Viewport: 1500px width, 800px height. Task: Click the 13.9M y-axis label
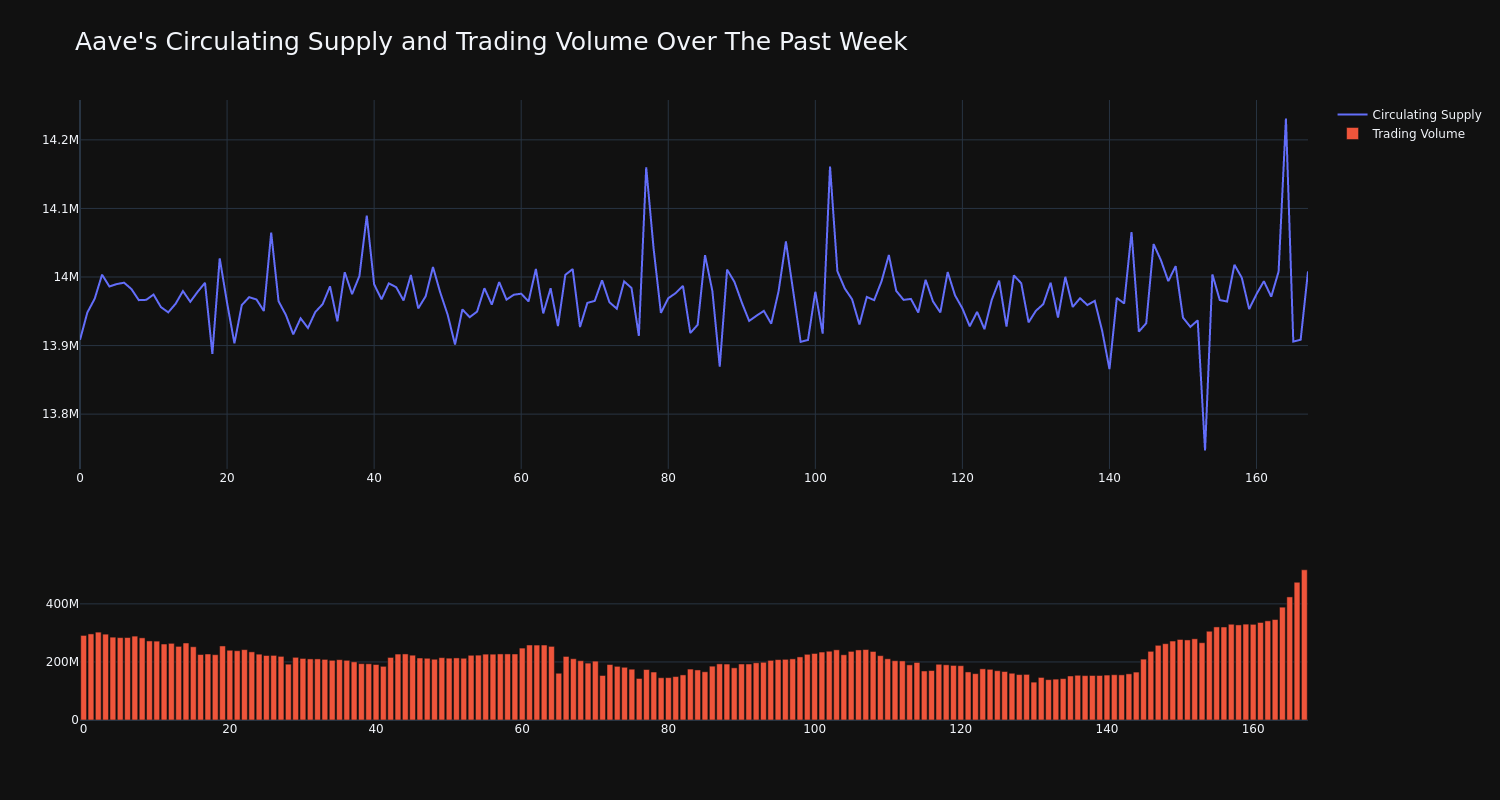pyautogui.click(x=60, y=346)
